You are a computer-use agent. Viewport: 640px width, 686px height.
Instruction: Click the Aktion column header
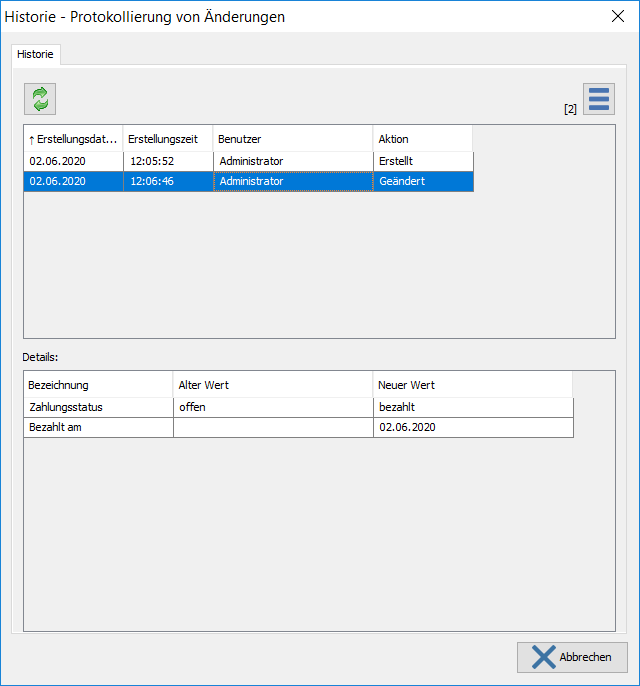pyautogui.click(x=422, y=139)
